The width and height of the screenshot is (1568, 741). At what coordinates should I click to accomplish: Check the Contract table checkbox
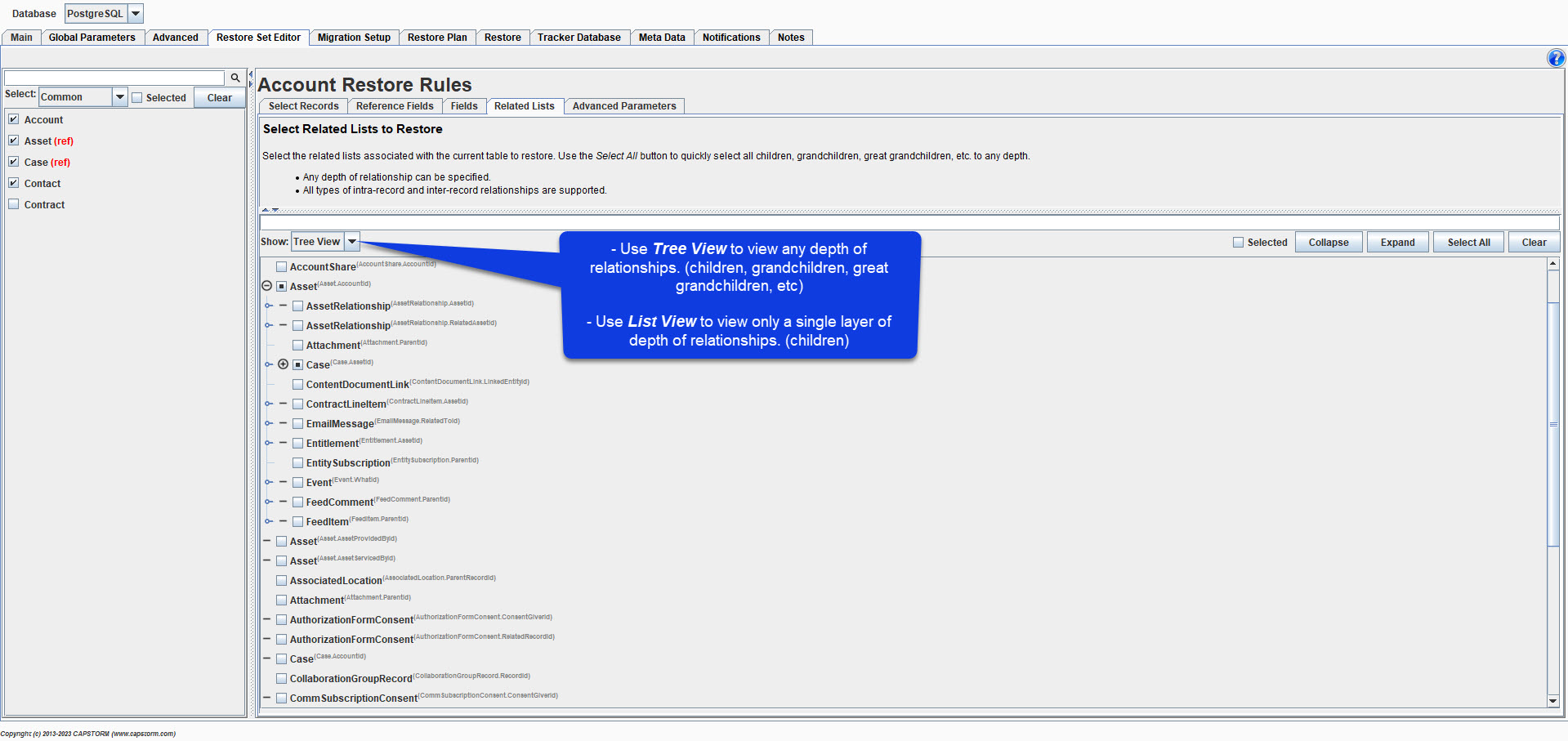14,204
